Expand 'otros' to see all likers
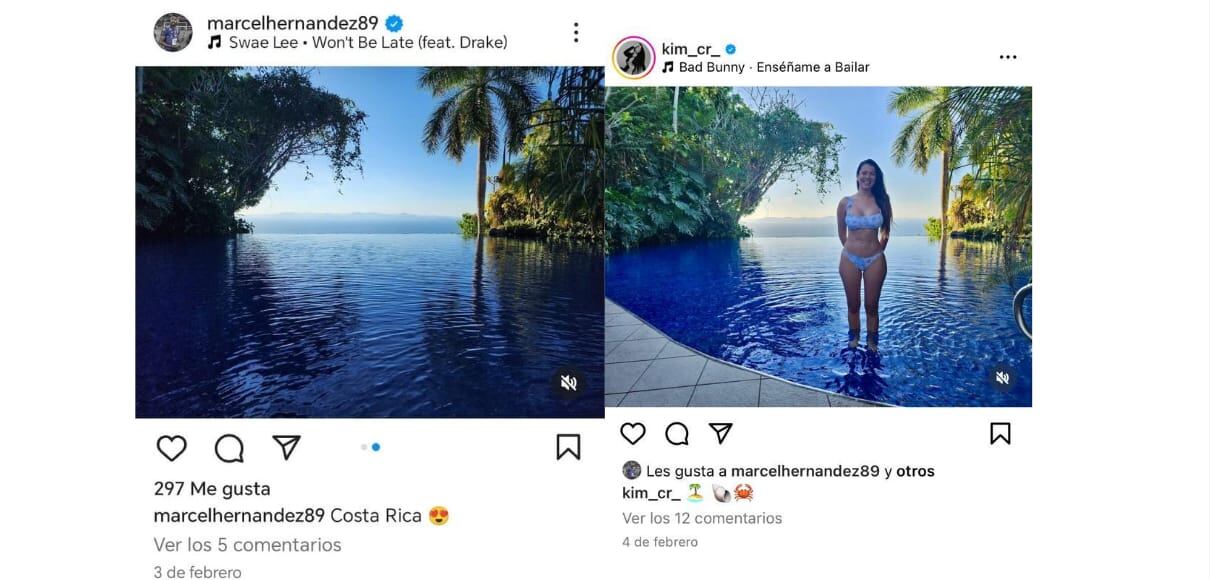 coord(914,470)
